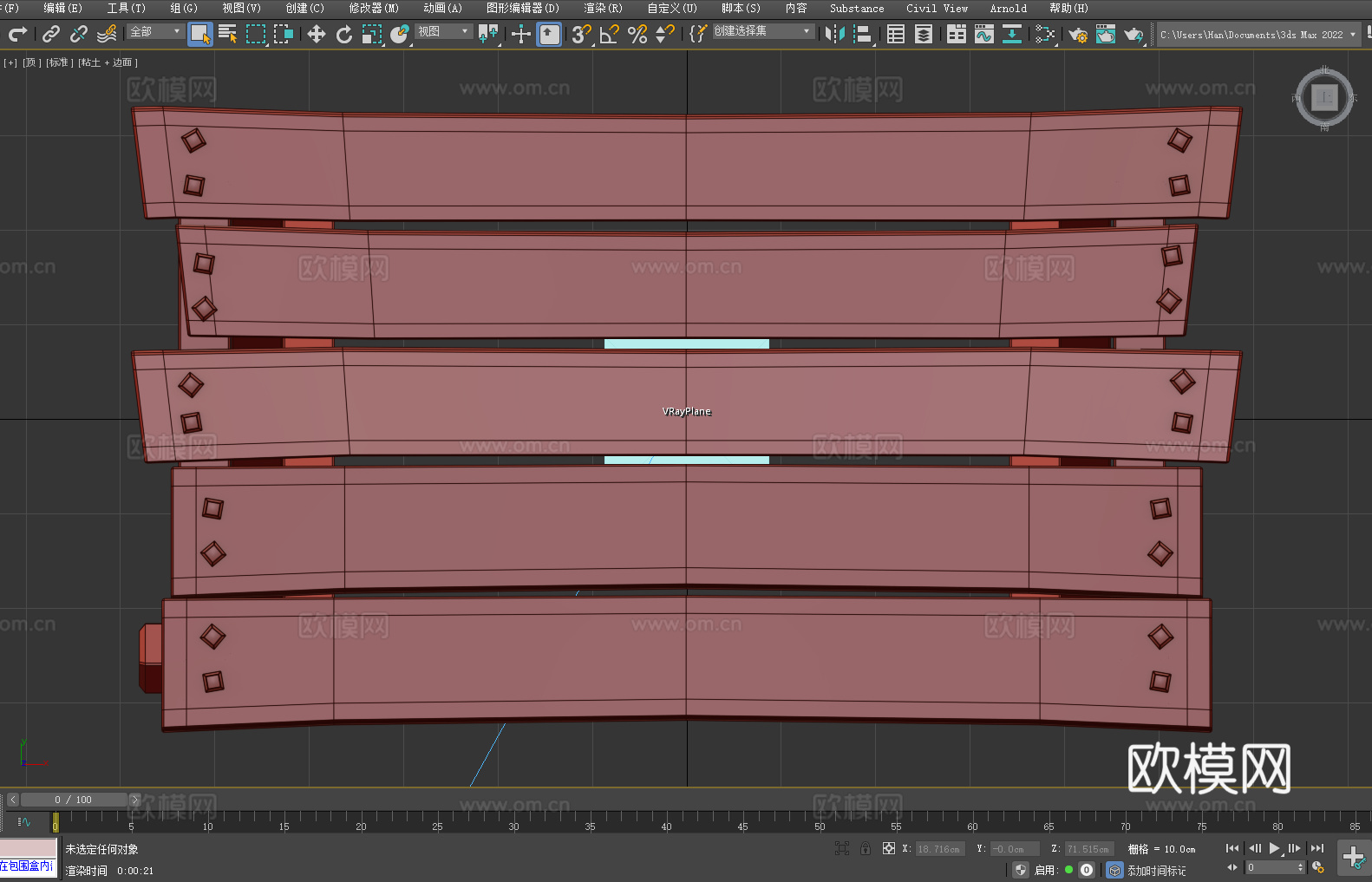Show the Ribbon toggle icon

957,34
